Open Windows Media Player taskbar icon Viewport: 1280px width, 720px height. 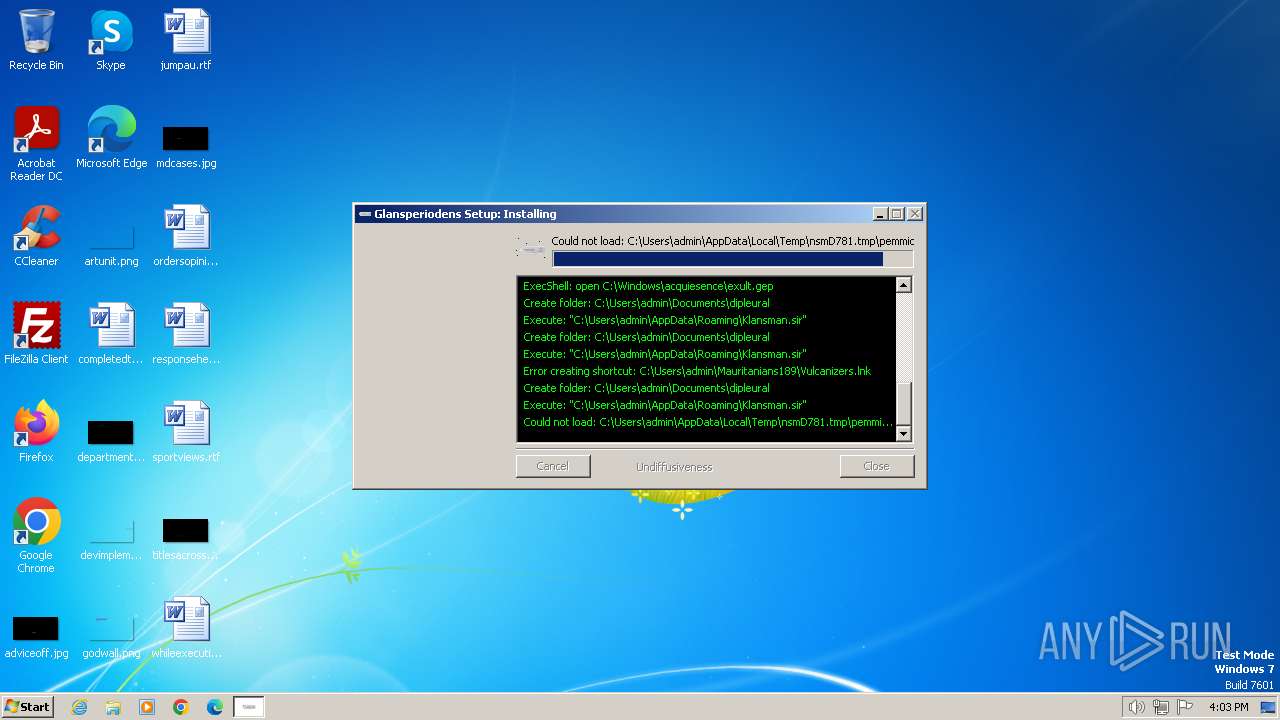tap(147, 707)
